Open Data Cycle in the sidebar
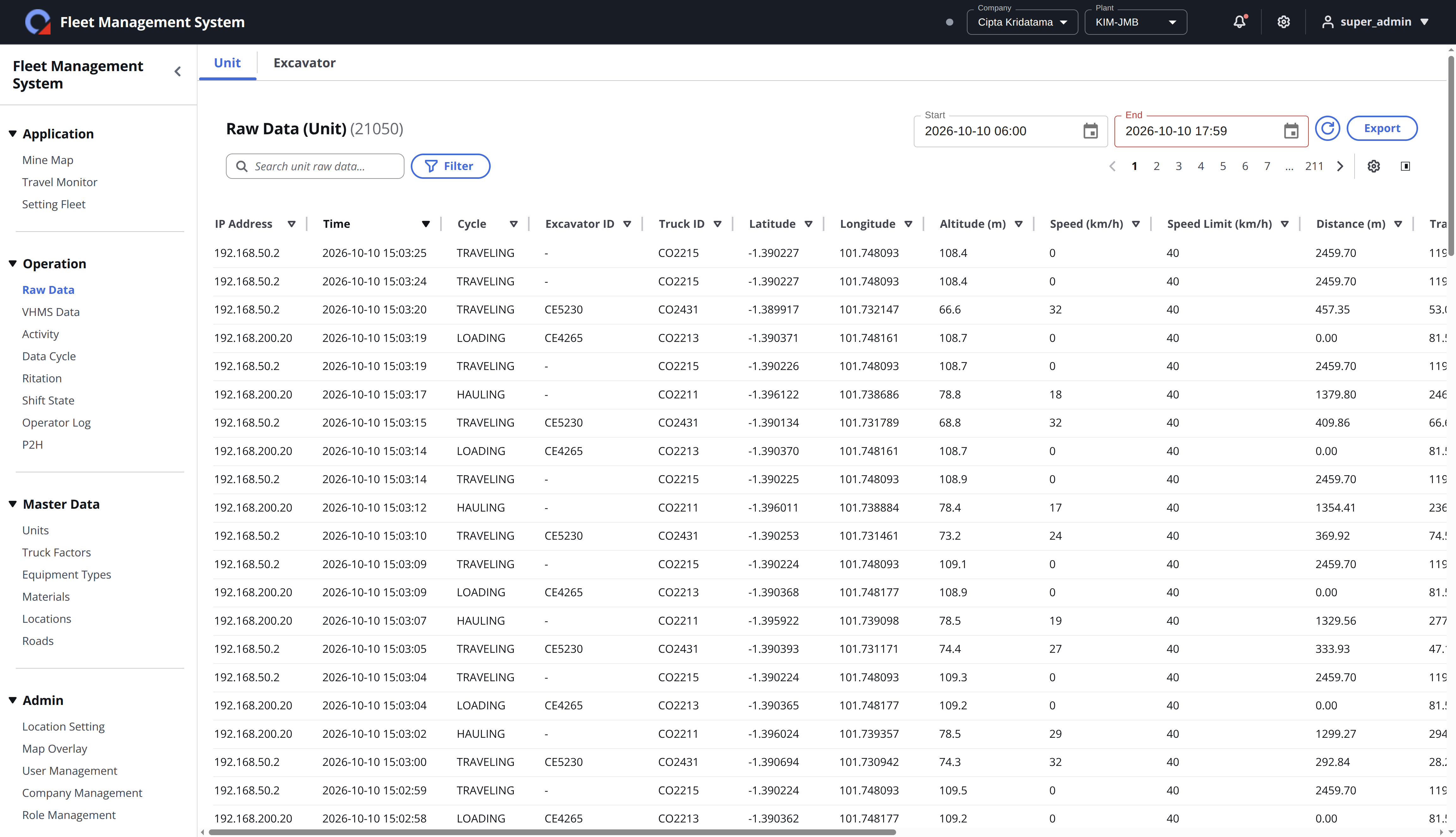This screenshot has height=837, width=1456. 49,356
